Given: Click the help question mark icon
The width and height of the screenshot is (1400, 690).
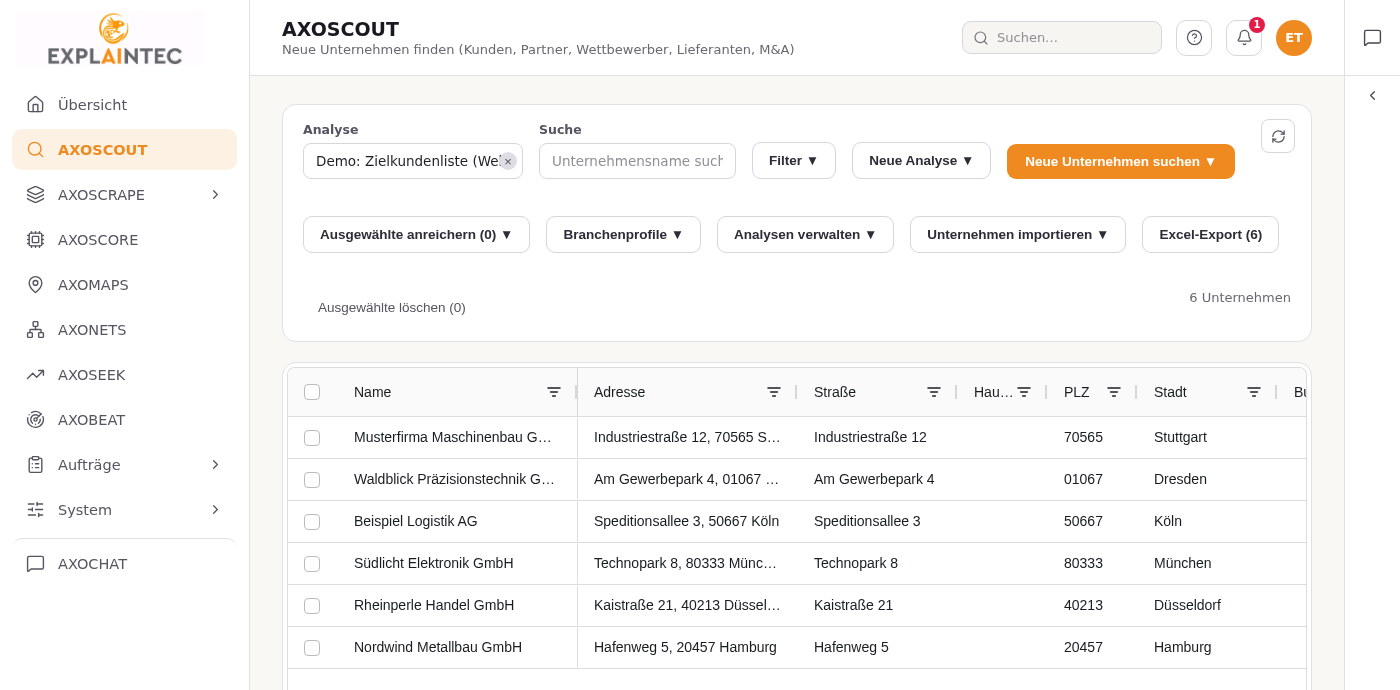Looking at the screenshot, I should point(1194,38).
